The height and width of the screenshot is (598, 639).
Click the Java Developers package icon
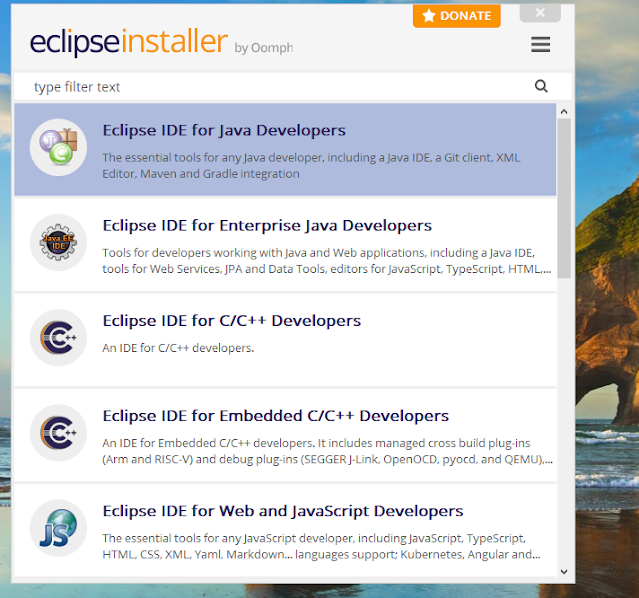coord(58,147)
